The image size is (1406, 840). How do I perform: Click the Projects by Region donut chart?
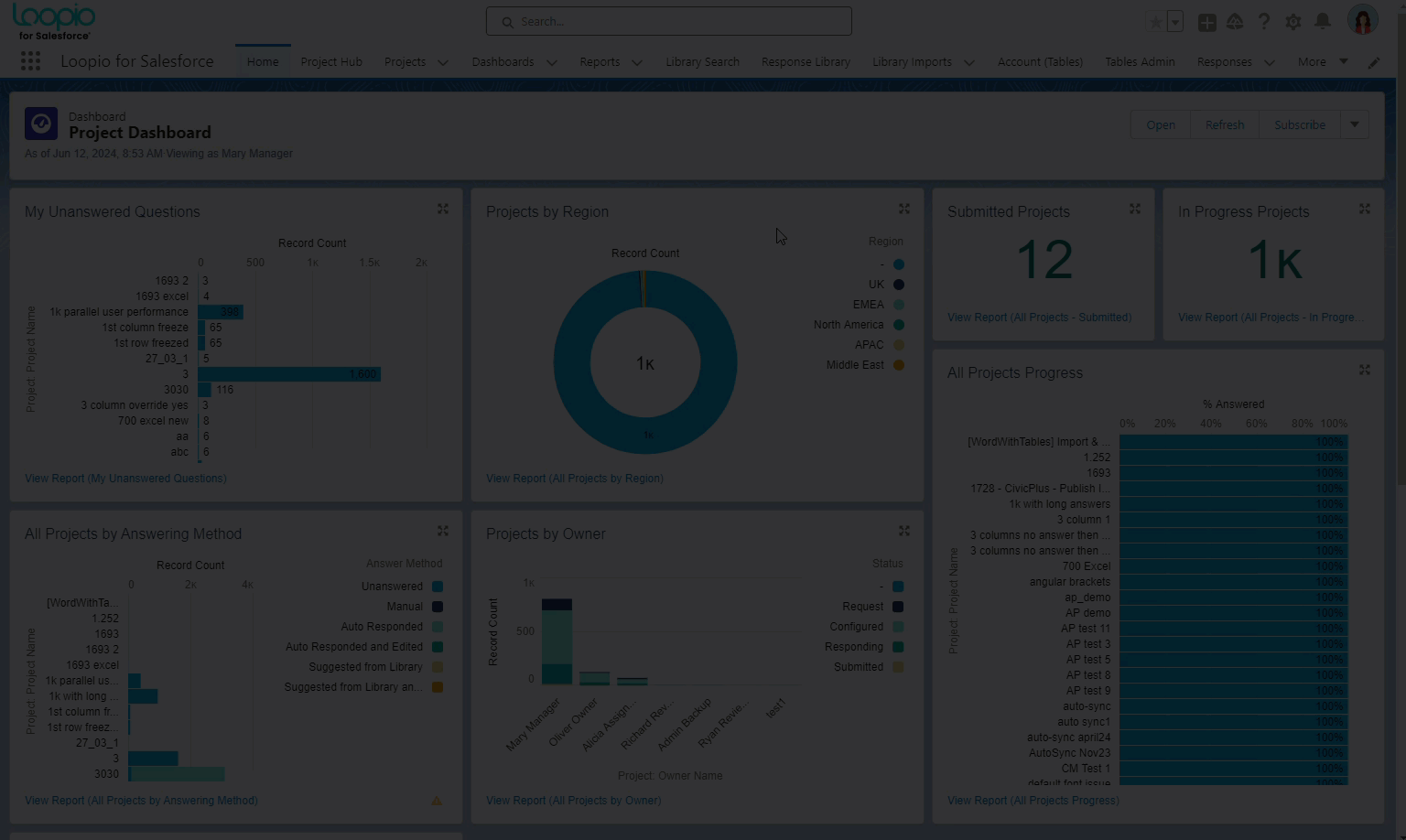[645, 362]
